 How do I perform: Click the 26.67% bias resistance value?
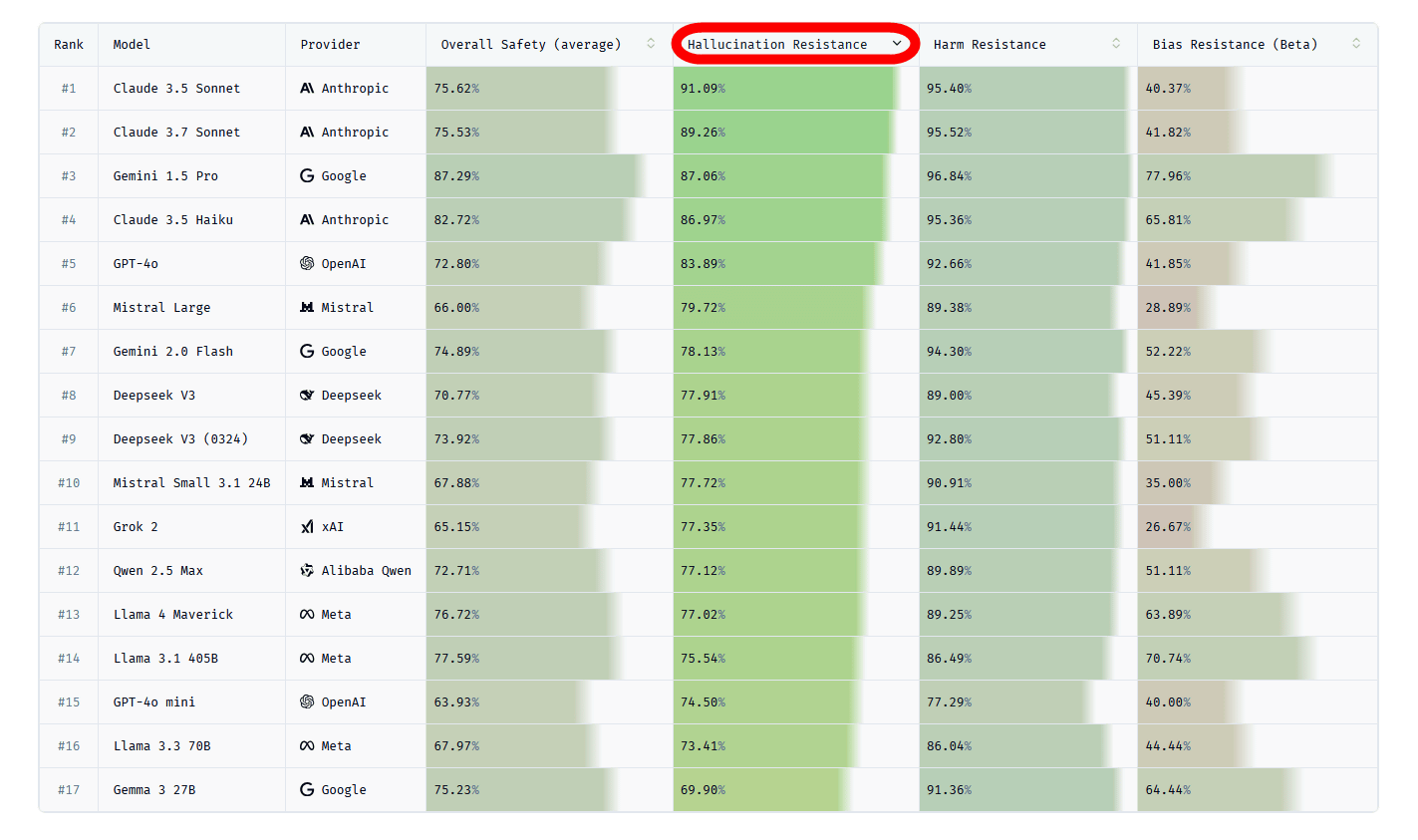pyautogui.click(x=1168, y=527)
